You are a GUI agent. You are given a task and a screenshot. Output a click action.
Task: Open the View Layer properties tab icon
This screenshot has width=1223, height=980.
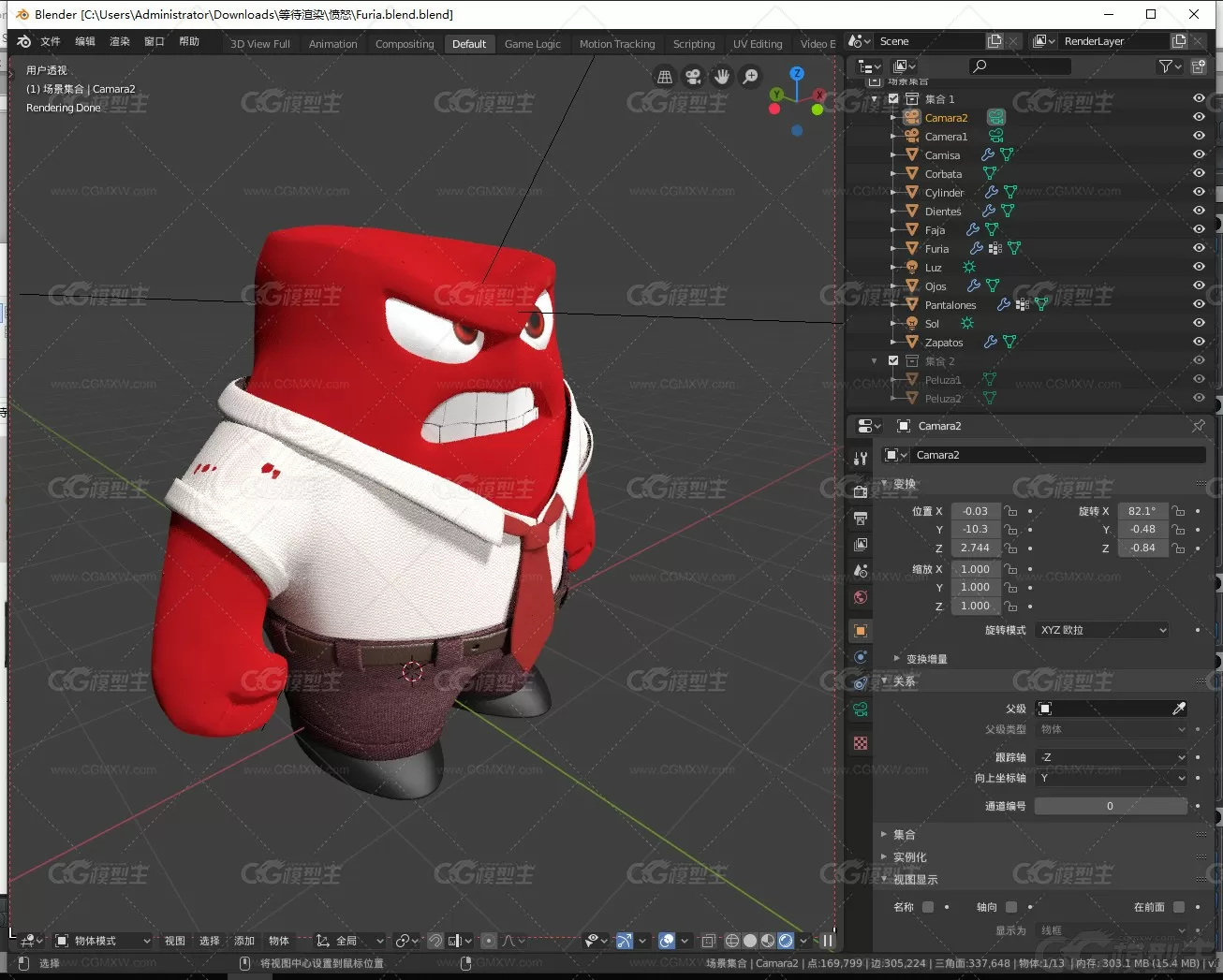861,544
